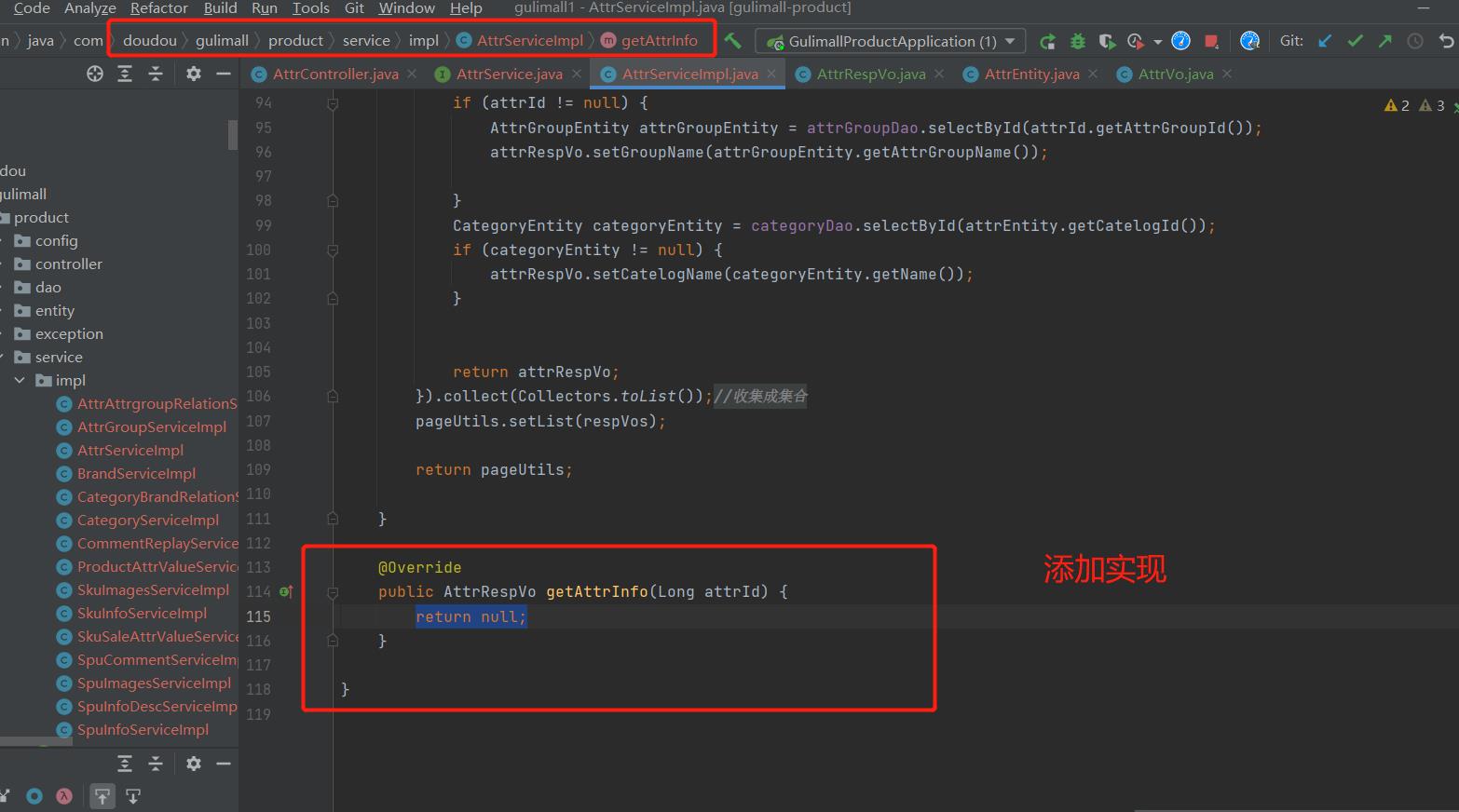Switch to the AttrRespVo.java tab

pos(871,74)
